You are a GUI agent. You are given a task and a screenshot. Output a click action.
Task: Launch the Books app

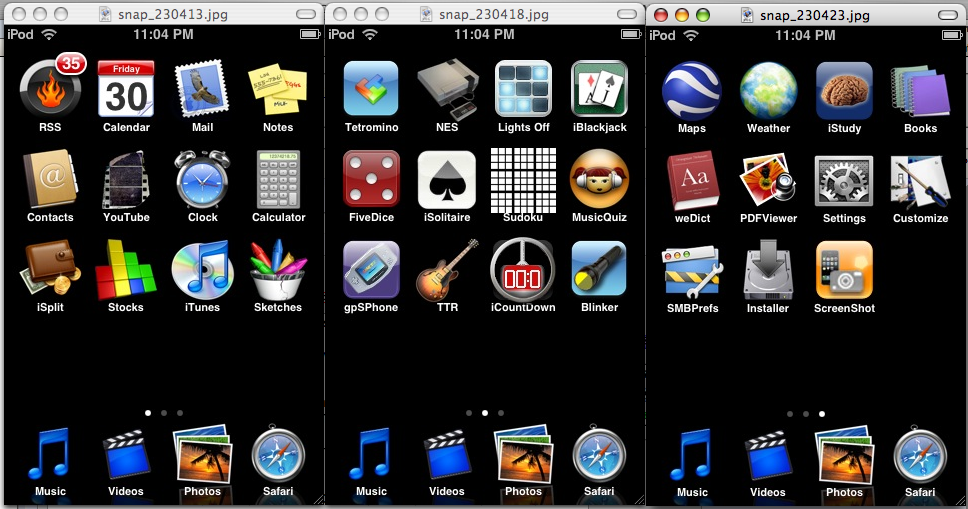point(920,91)
